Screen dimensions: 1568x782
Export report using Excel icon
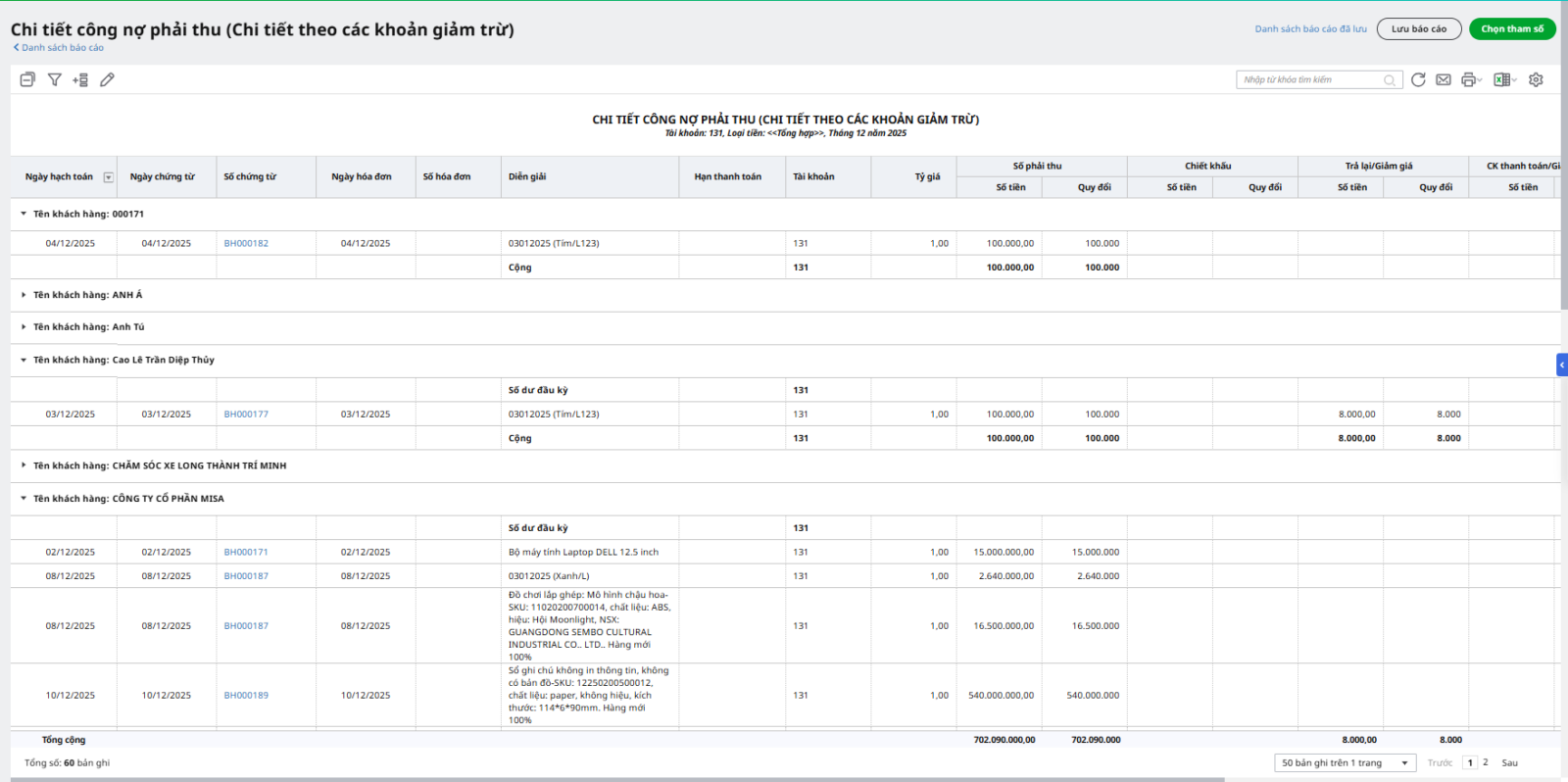[x=1501, y=79]
